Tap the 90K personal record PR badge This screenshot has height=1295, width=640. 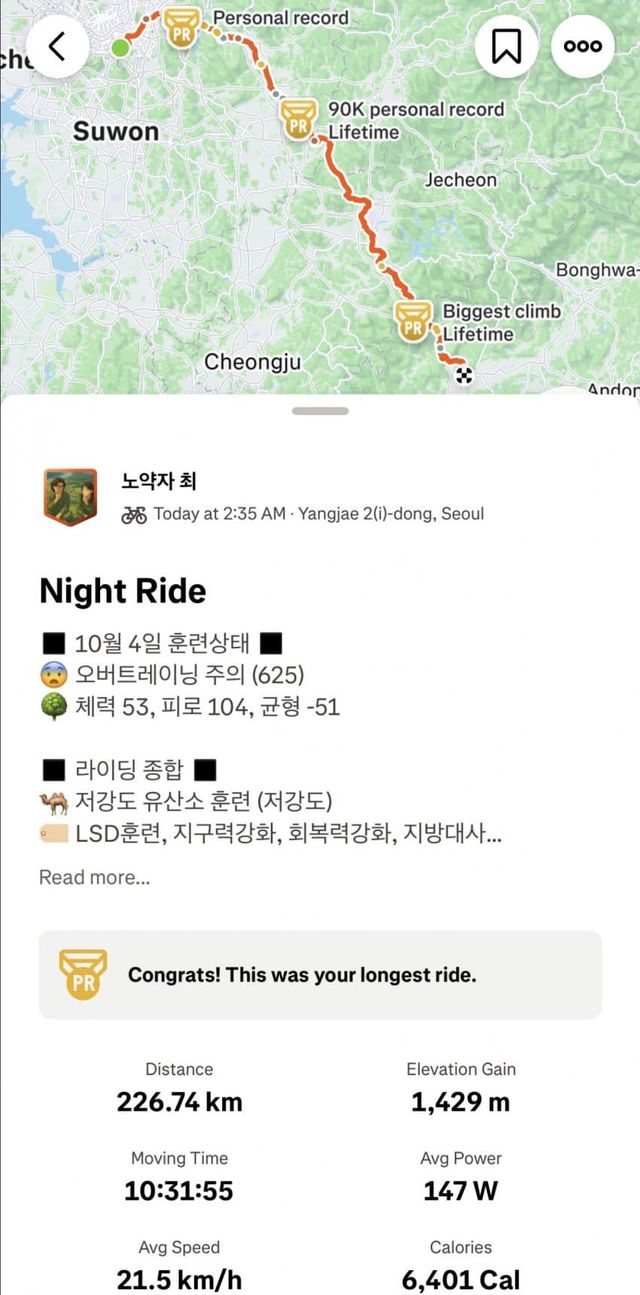pyautogui.click(x=298, y=119)
